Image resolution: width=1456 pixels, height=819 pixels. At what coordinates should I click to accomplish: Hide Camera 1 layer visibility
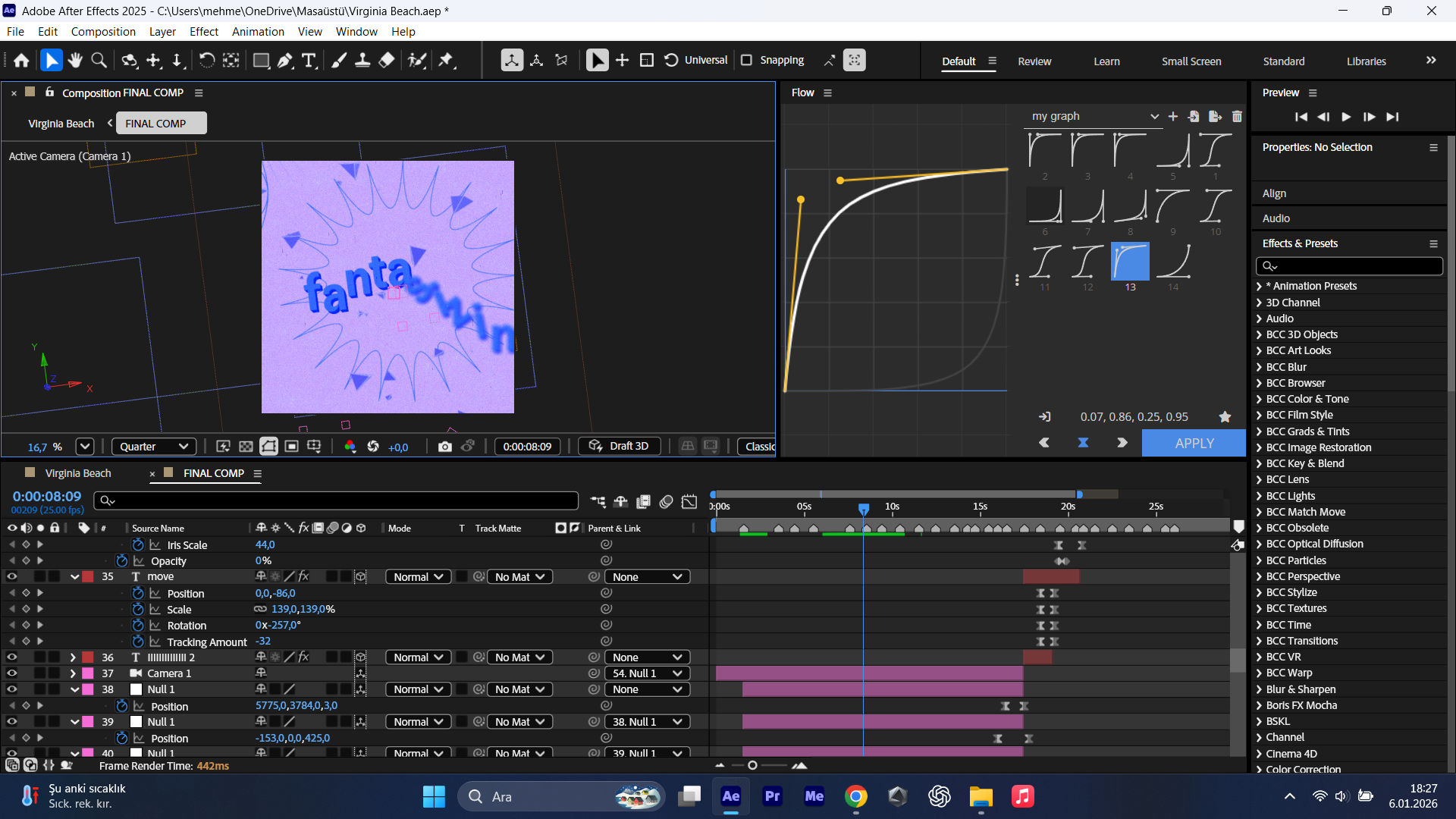pyautogui.click(x=11, y=673)
